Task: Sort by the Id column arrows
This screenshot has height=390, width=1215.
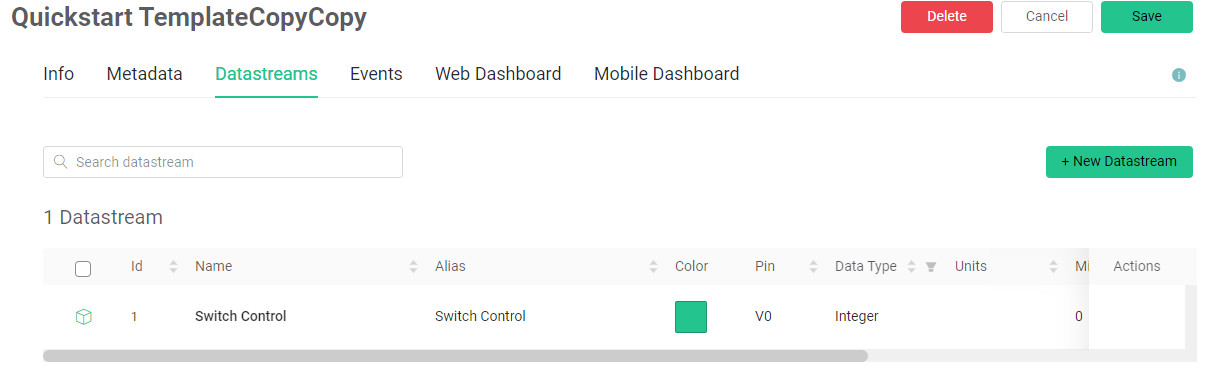Action: click(173, 266)
